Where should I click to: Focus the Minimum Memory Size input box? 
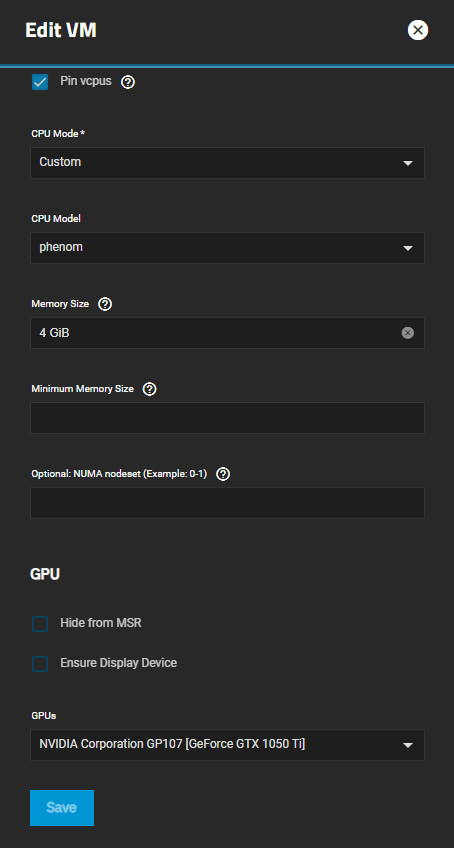(x=227, y=418)
